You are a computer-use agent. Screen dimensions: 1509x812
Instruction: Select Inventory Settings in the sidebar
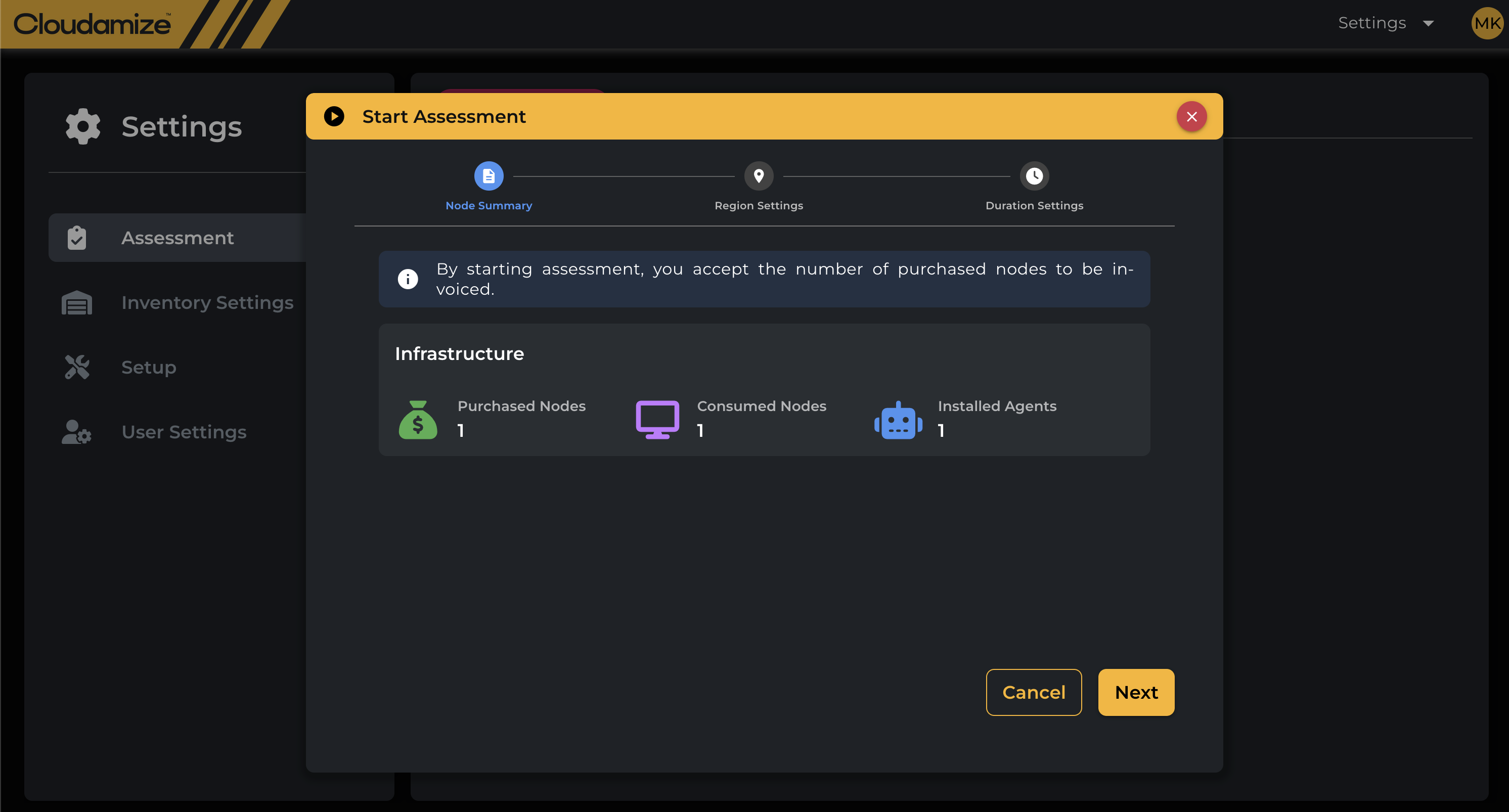click(207, 303)
